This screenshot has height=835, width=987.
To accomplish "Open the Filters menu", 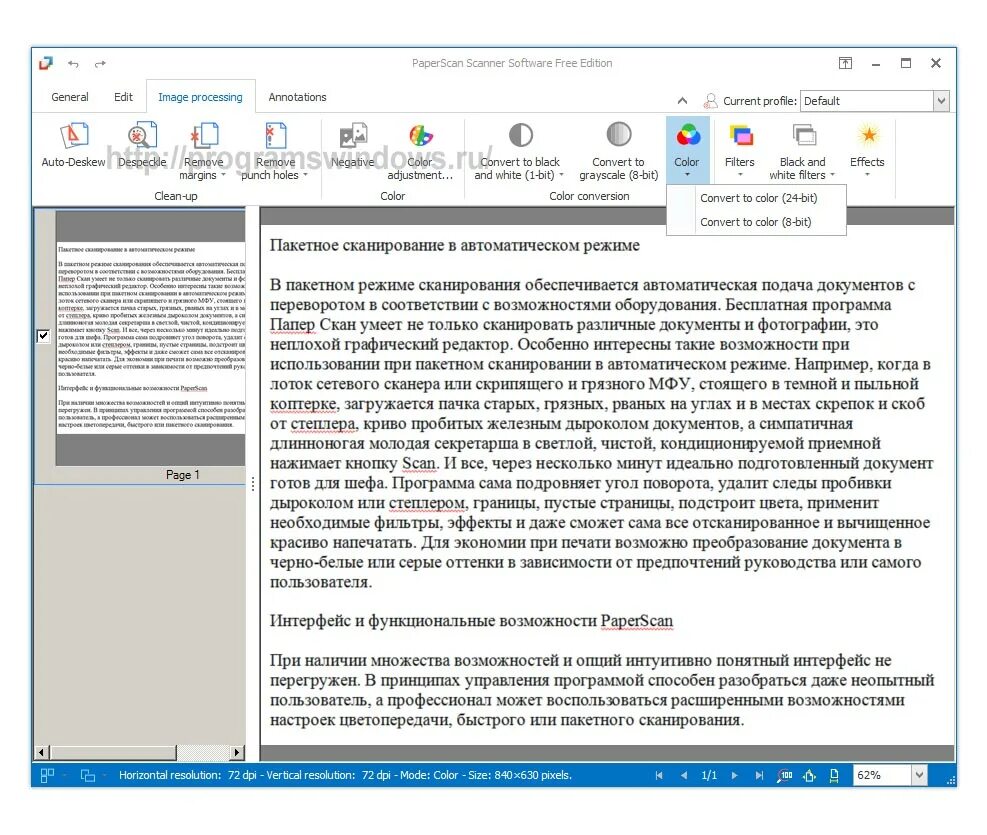I will 740,150.
